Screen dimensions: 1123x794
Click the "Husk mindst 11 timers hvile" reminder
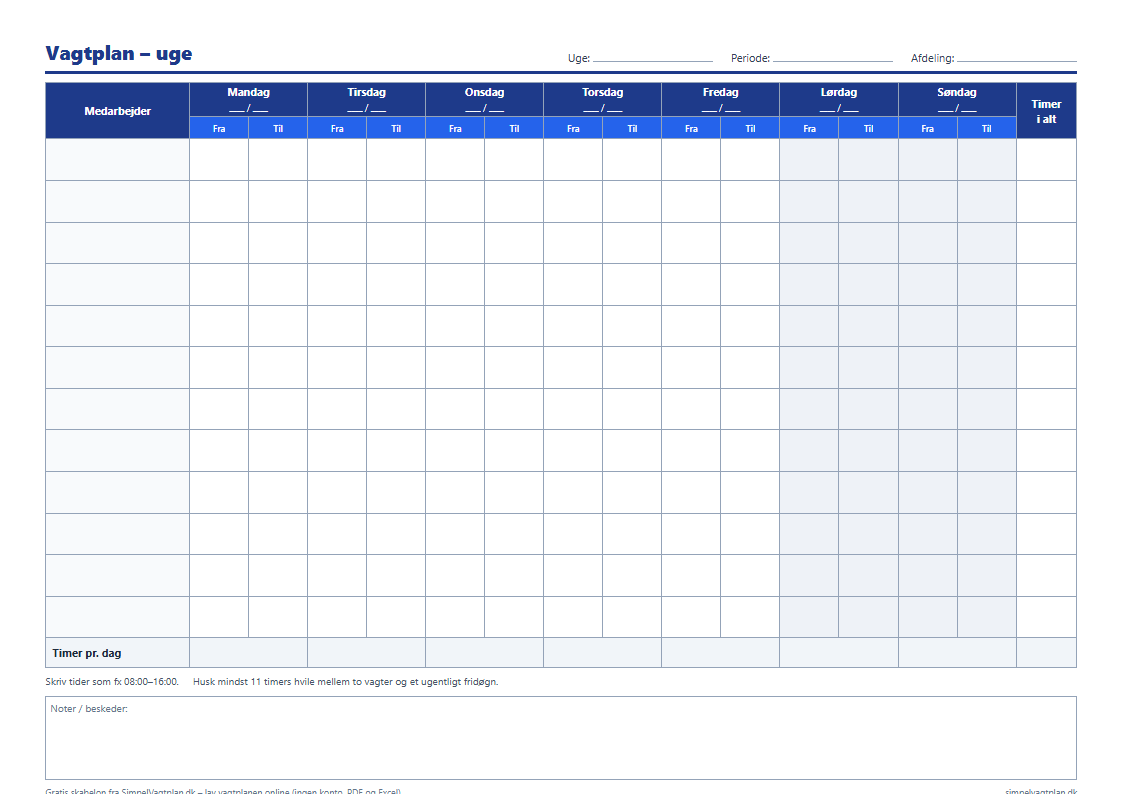point(346,682)
